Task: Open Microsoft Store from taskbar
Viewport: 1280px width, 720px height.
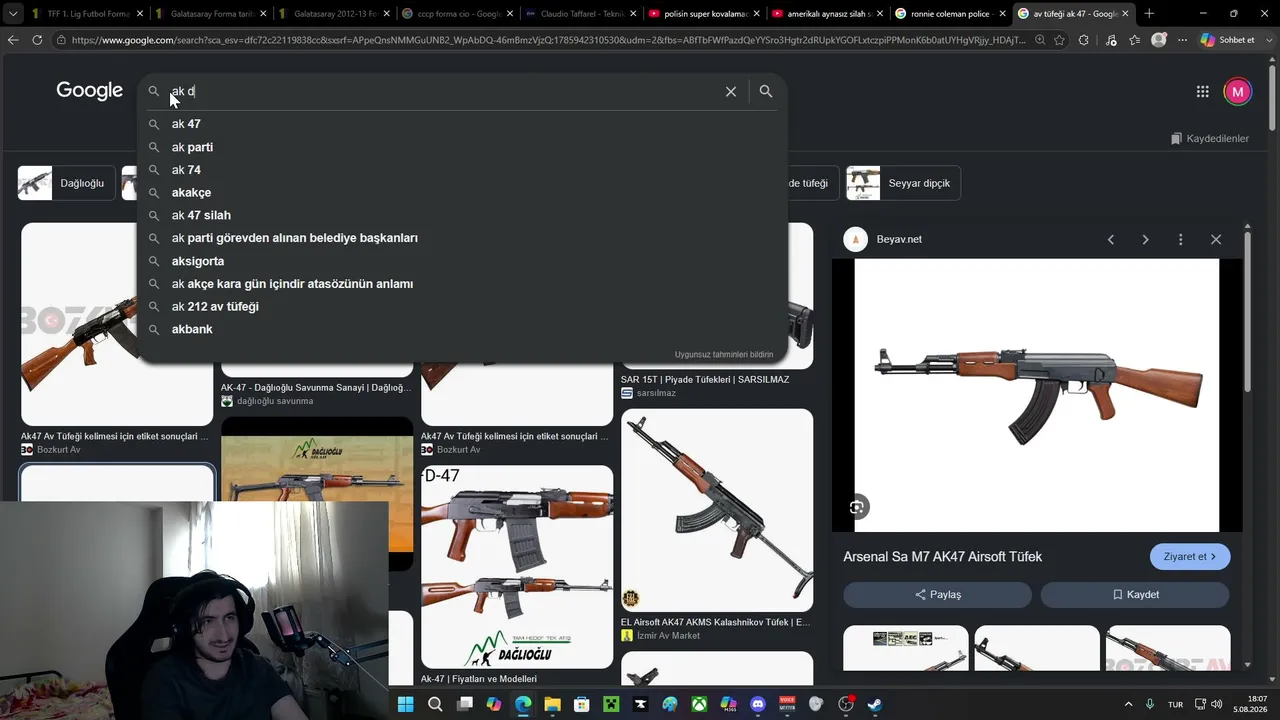Action: click(582, 704)
